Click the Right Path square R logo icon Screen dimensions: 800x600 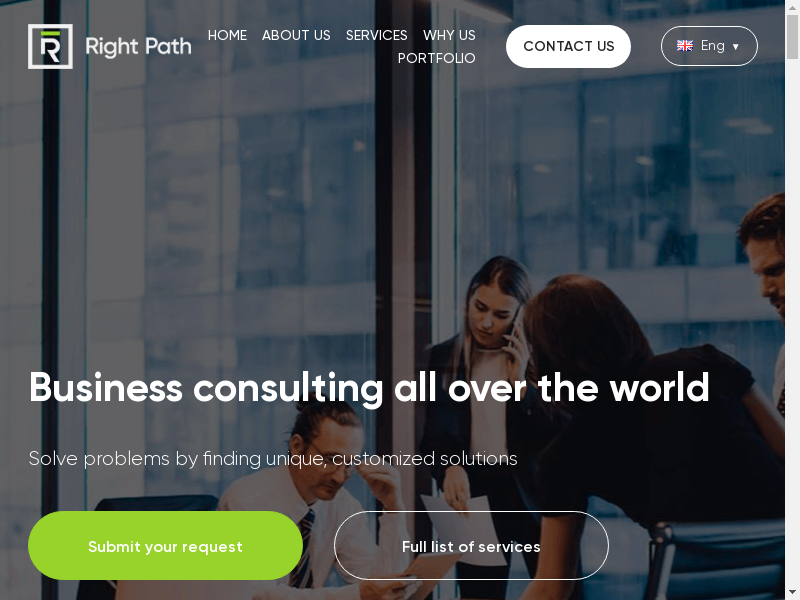click(50, 46)
